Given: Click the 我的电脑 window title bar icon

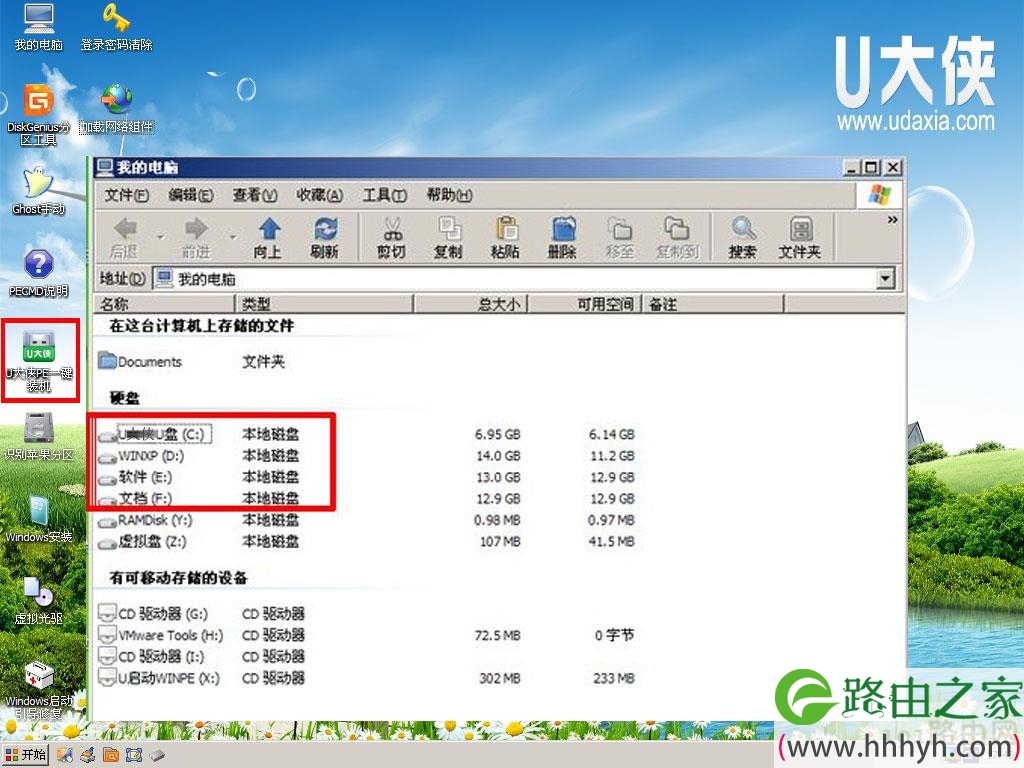Looking at the screenshot, I should tap(104, 167).
